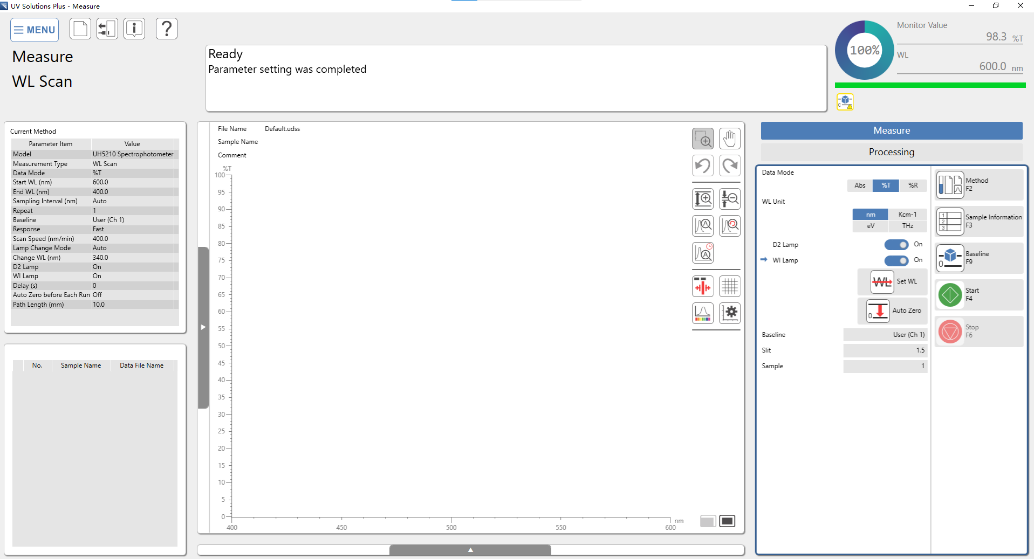Toggle the graph grid lines icon
Image resolution: width=1034 pixels, height=559 pixels.
click(730, 286)
